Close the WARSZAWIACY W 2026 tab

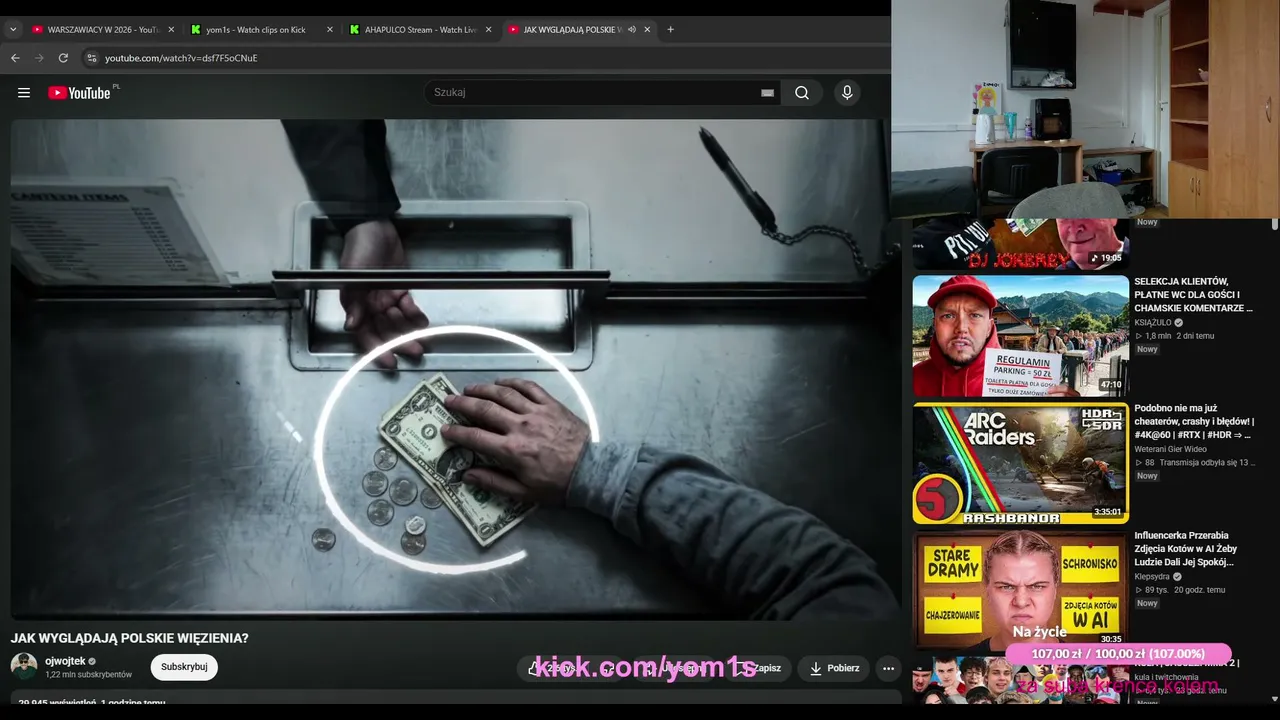coord(171,29)
